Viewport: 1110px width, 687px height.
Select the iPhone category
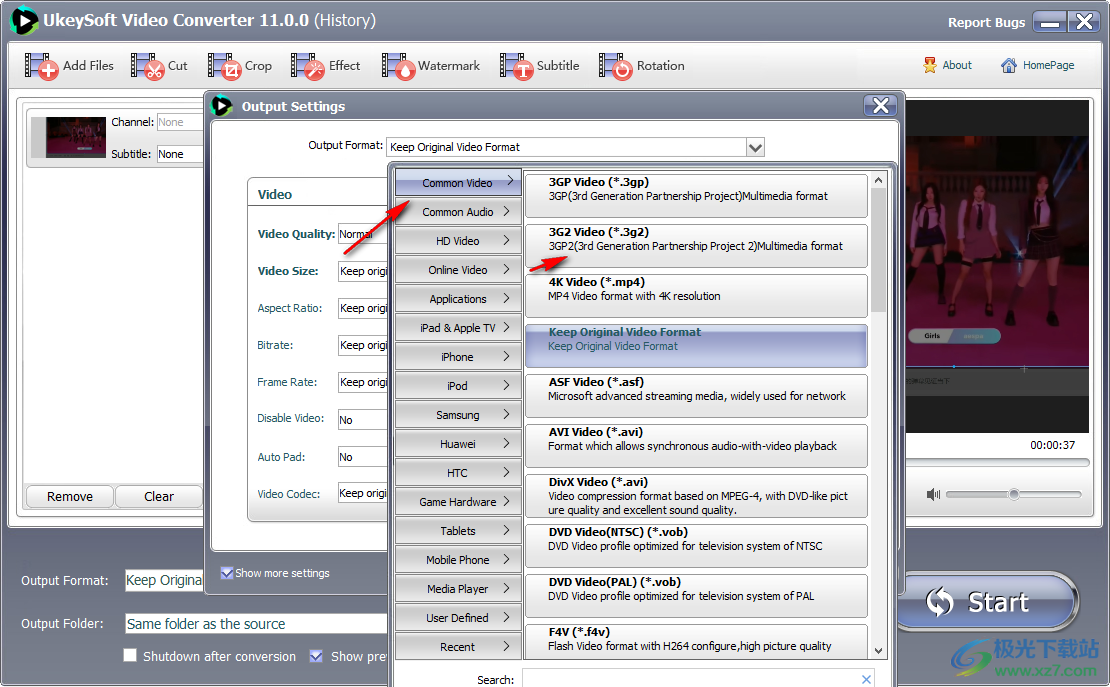(x=458, y=356)
